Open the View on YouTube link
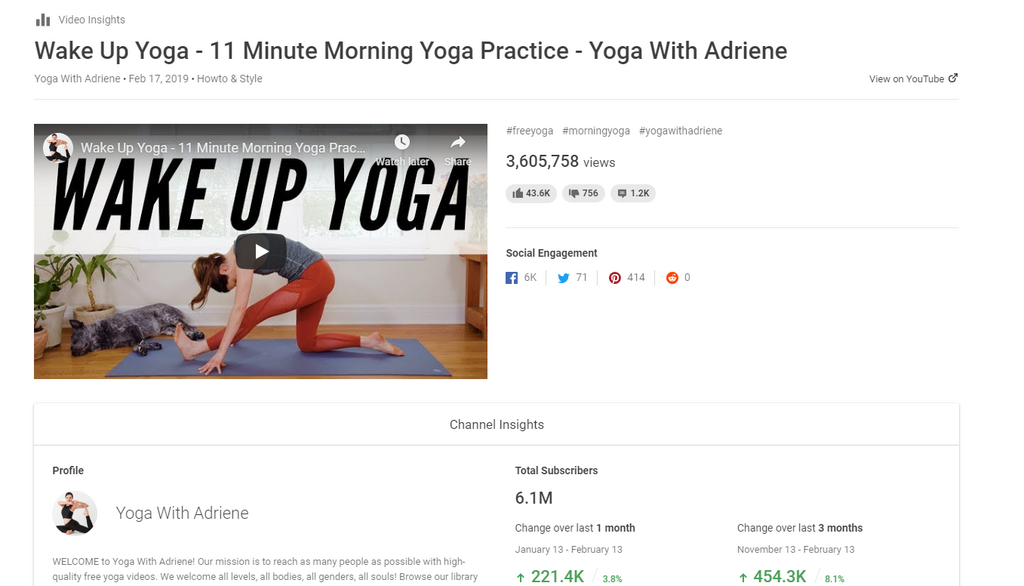 click(906, 79)
